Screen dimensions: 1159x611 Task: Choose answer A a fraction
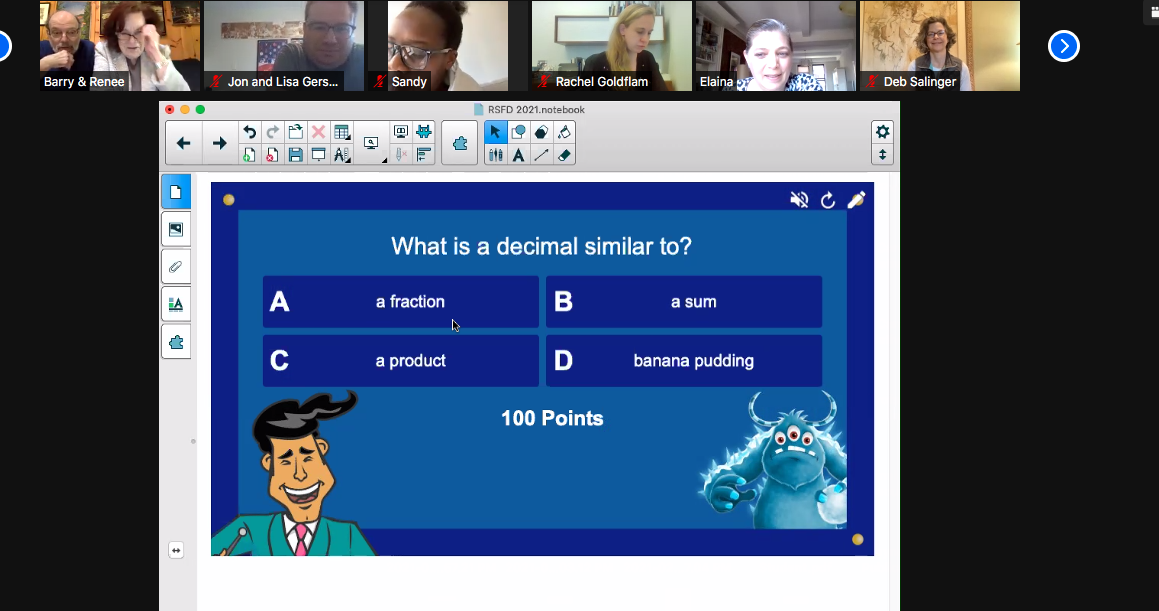[x=401, y=301]
